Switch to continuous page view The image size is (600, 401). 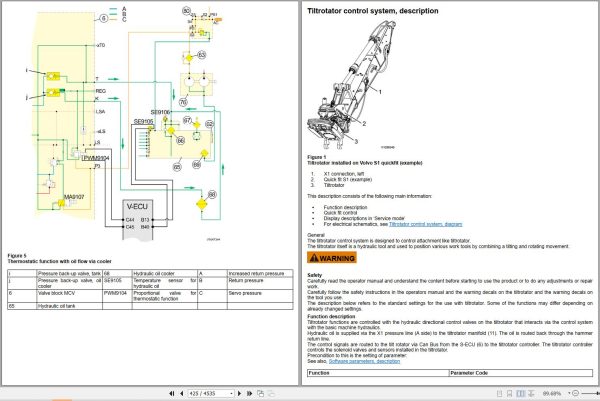(x=509, y=393)
